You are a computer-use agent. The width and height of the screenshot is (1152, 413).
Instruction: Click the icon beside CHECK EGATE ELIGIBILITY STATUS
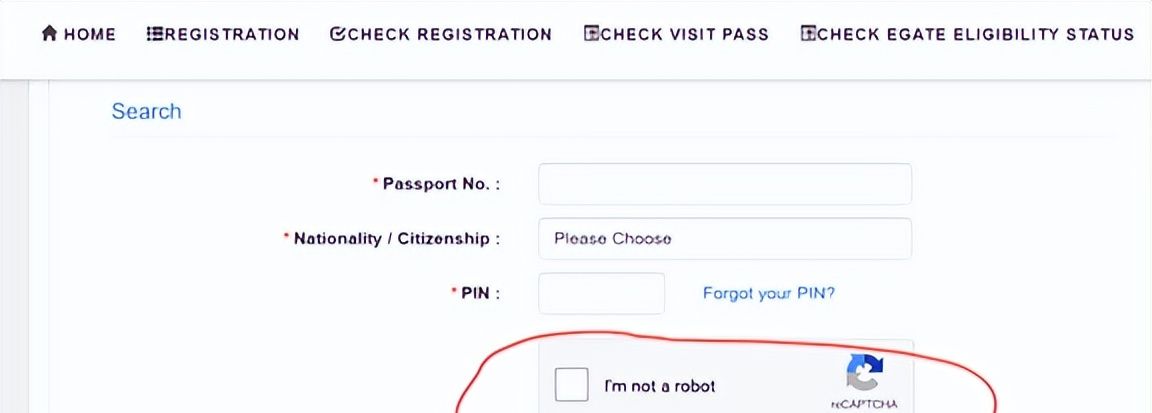809,34
